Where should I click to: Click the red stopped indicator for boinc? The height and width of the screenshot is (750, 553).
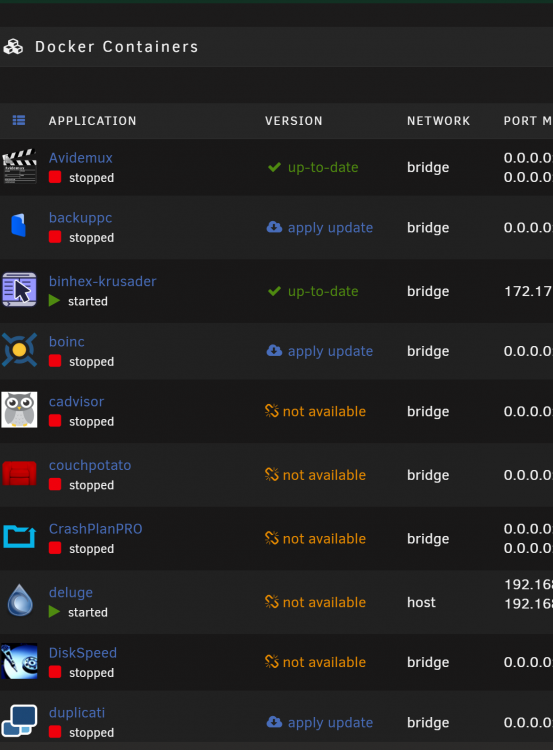[55, 361]
